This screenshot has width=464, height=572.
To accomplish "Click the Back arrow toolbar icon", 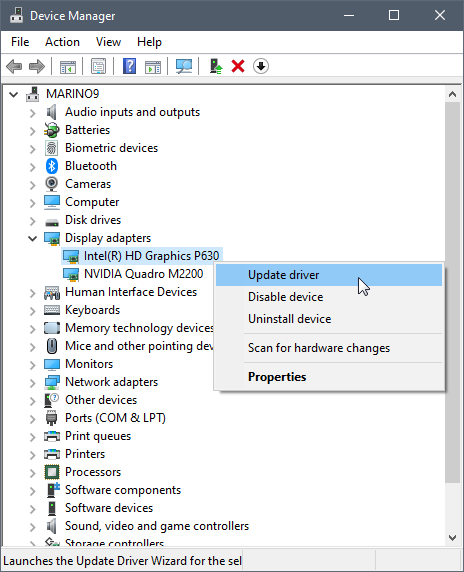I will click(x=14, y=67).
